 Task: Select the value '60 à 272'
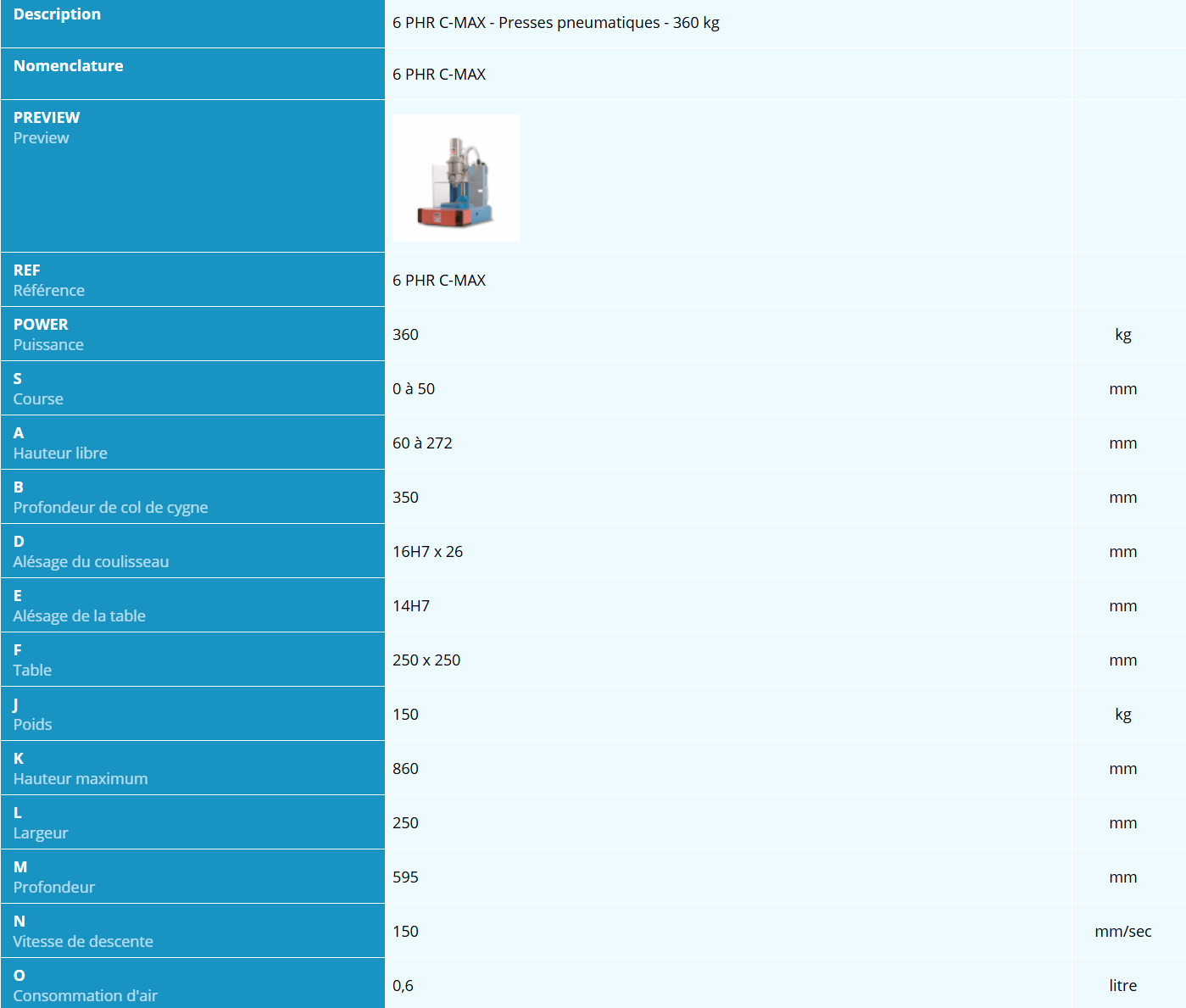pos(422,443)
